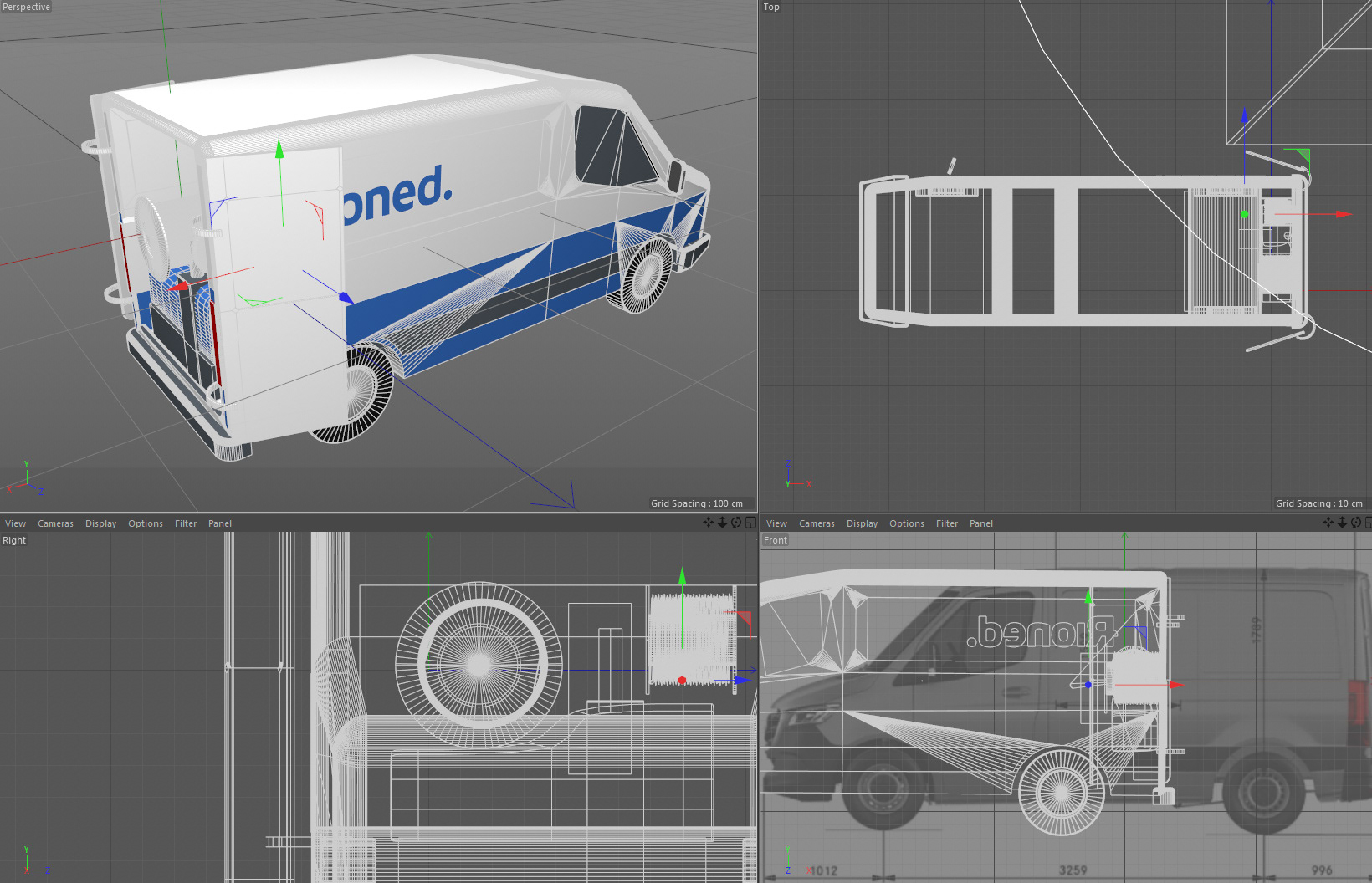Open the Display menu in the Right viewport
1372x883 pixels.
point(100,523)
